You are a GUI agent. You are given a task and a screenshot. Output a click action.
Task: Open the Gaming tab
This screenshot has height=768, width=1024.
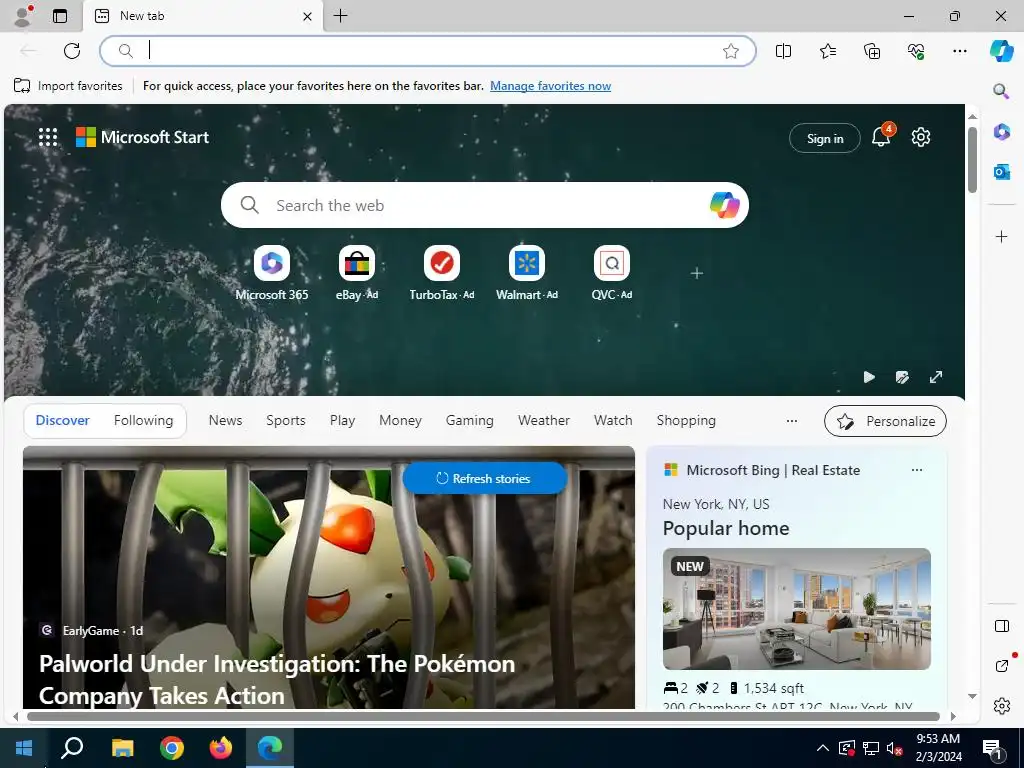click(470, 421)
